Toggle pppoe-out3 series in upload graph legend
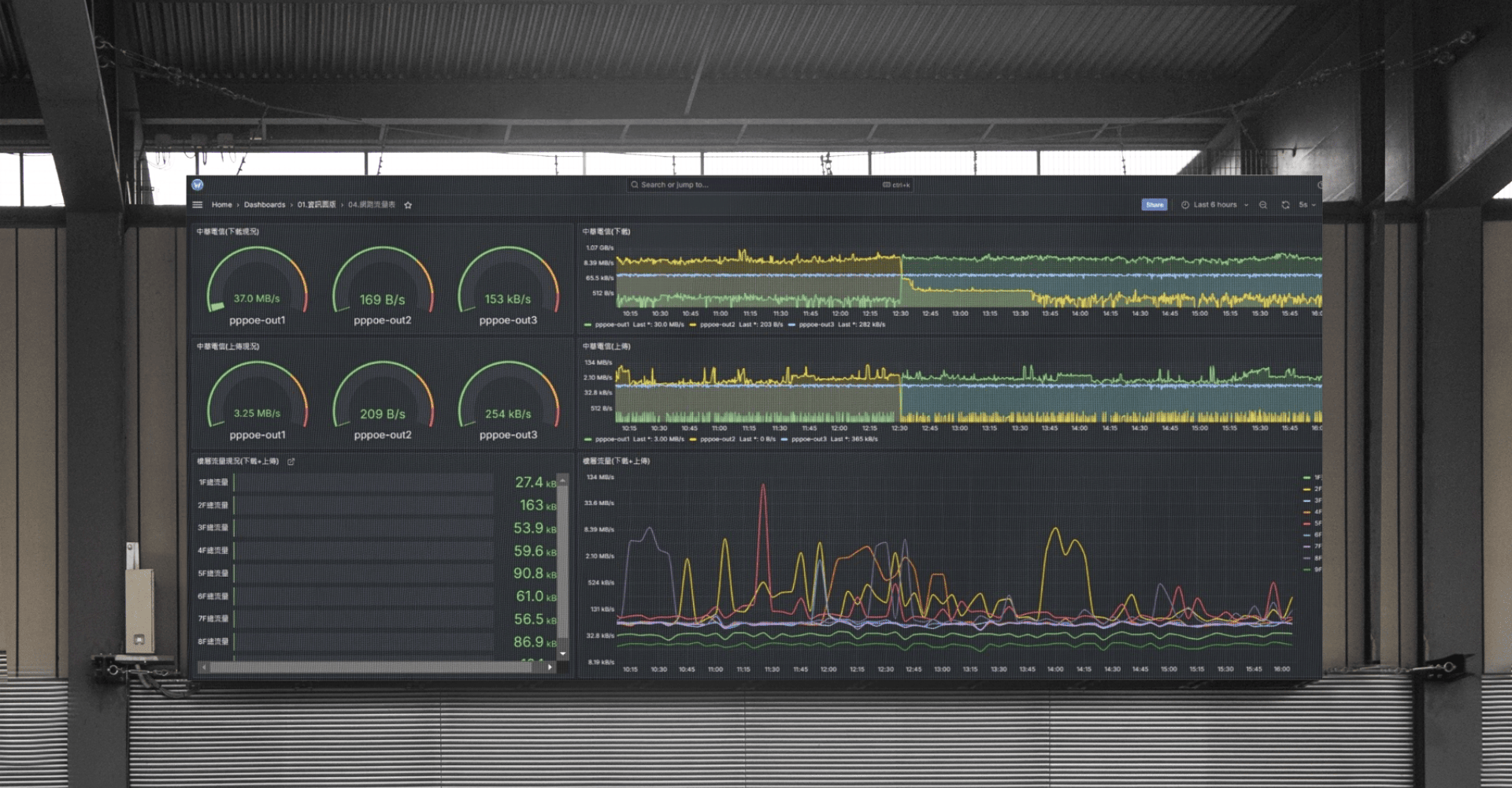The image size is (1512, 788). click(810, 440)
